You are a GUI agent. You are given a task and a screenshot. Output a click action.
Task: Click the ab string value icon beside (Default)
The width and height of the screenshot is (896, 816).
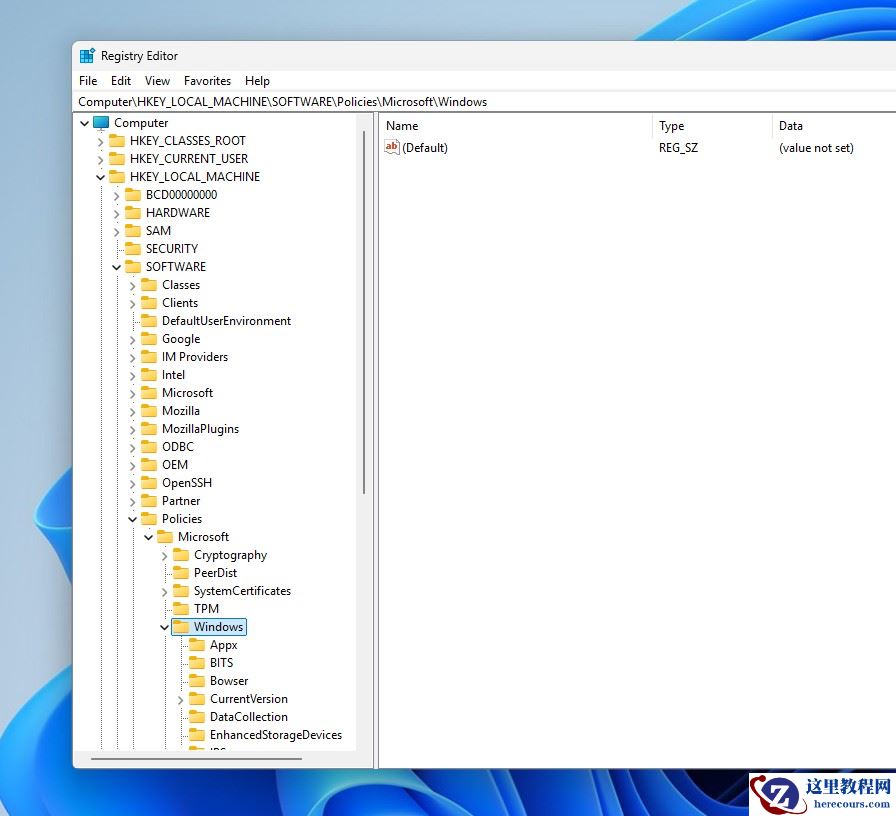point(392,147)
